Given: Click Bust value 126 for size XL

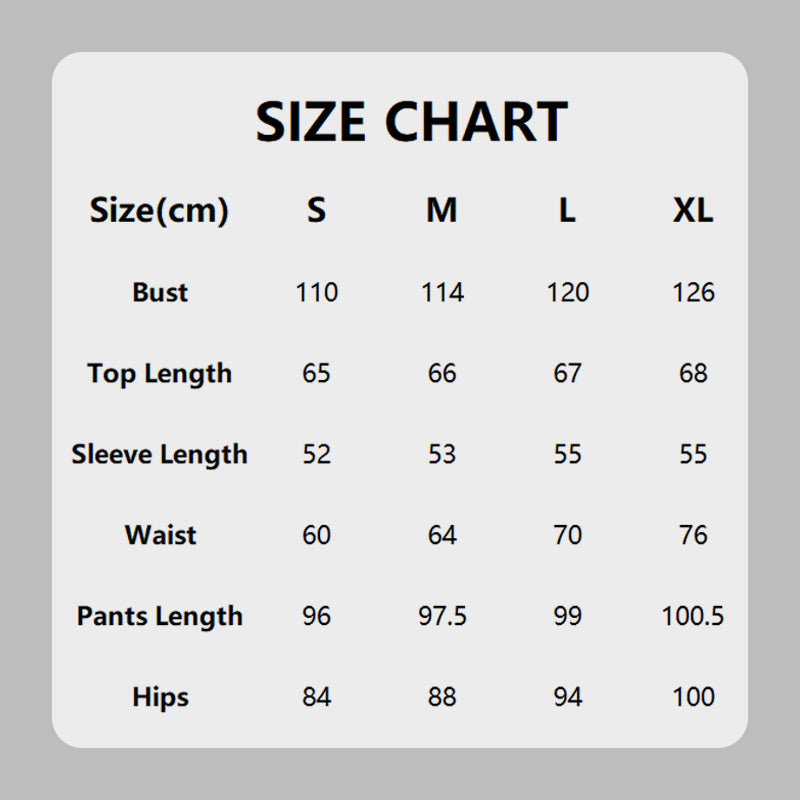Looking at the screenshot, I should click(693, 292).
